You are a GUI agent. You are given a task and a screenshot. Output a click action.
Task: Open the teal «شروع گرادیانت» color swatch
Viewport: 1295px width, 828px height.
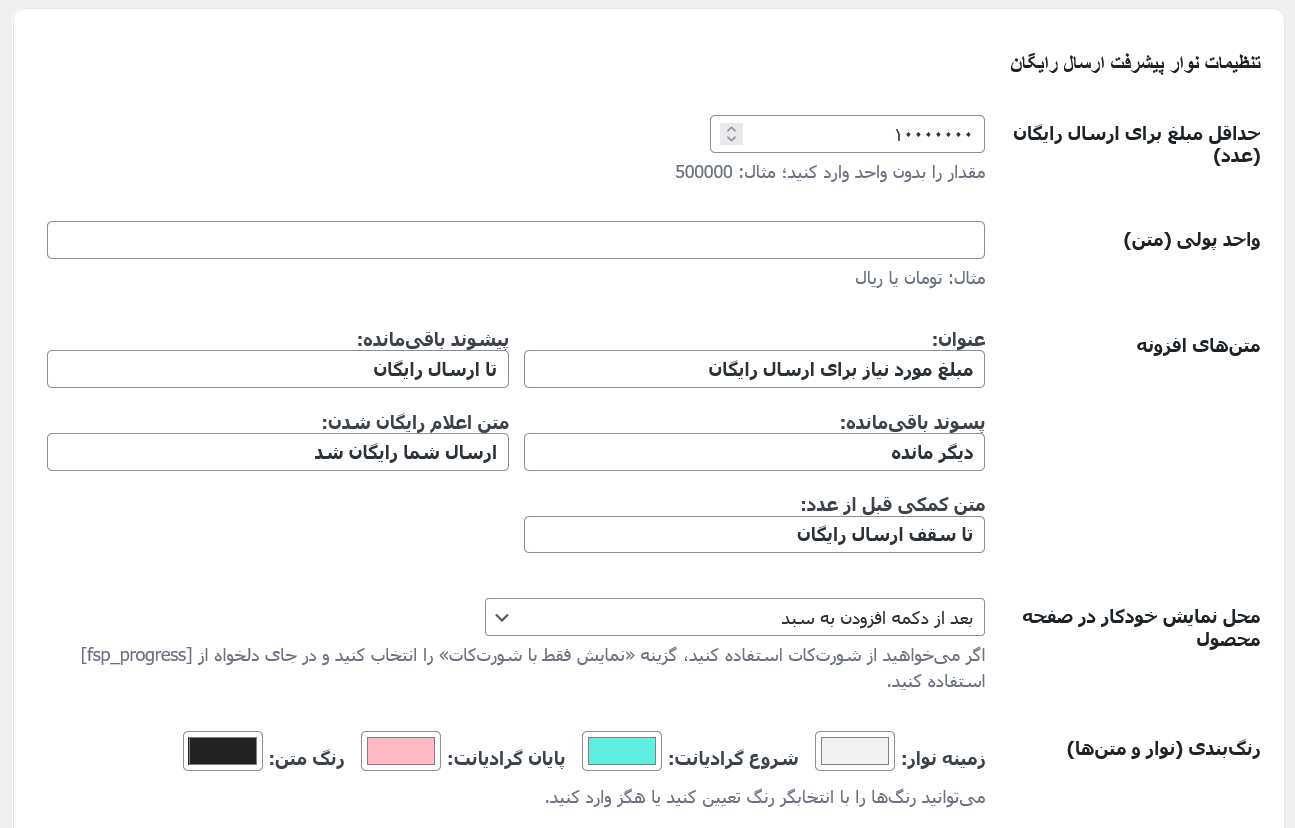(622, 751)
